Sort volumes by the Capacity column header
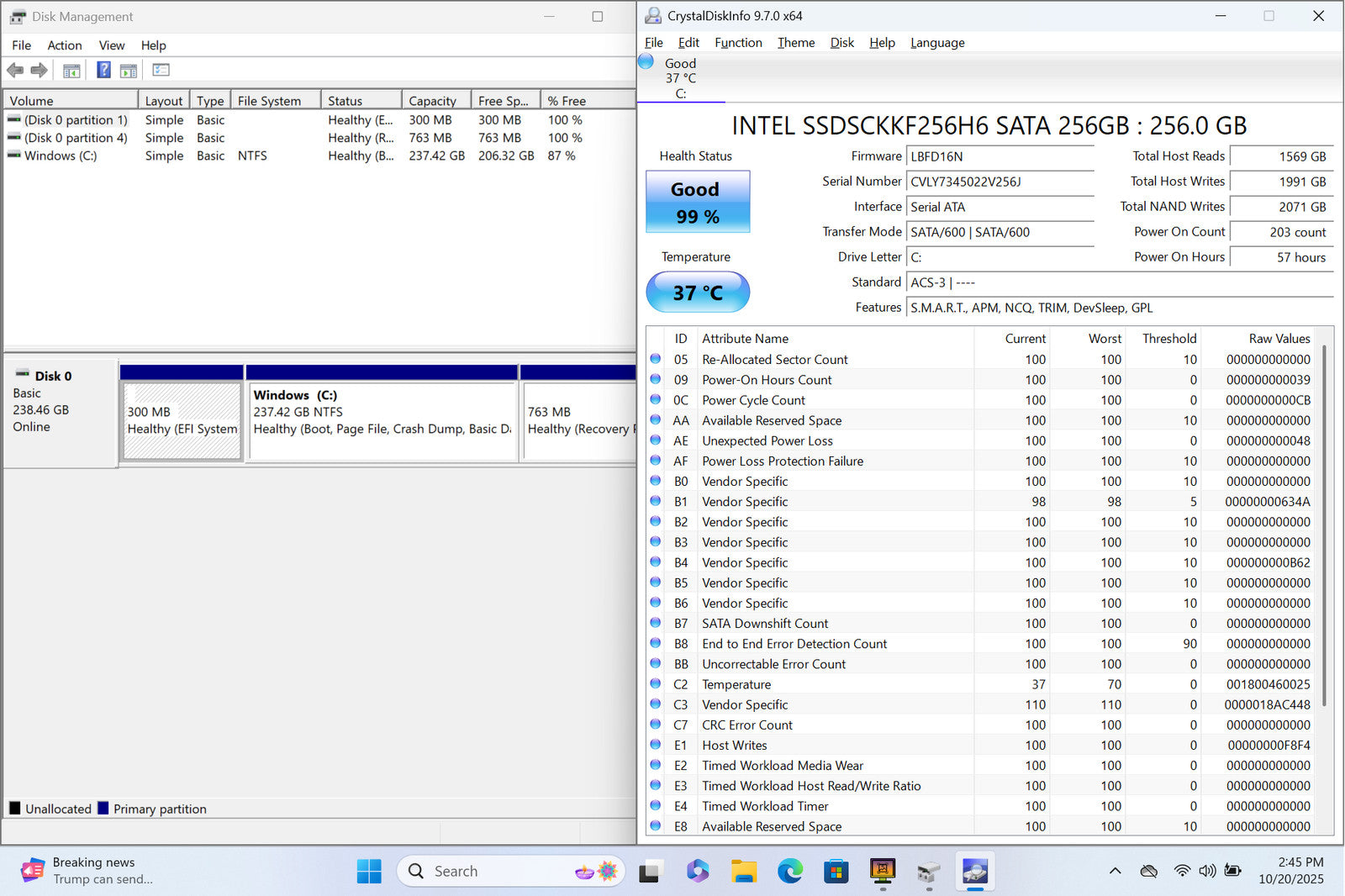The height and width of the screenshot is (896, 1345). point(435,101)
